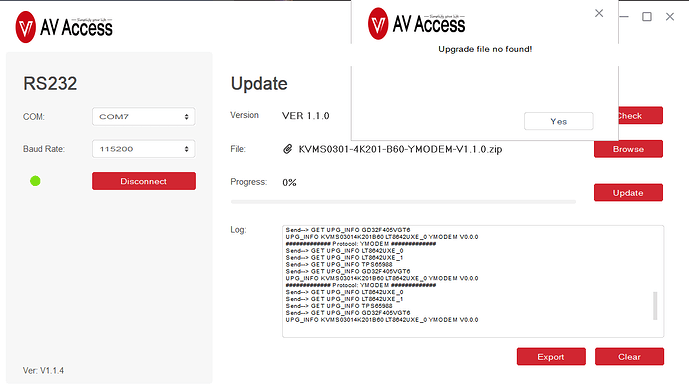Maximize the main application window
This screenshot has height=389, width=689.
point(647,17)
